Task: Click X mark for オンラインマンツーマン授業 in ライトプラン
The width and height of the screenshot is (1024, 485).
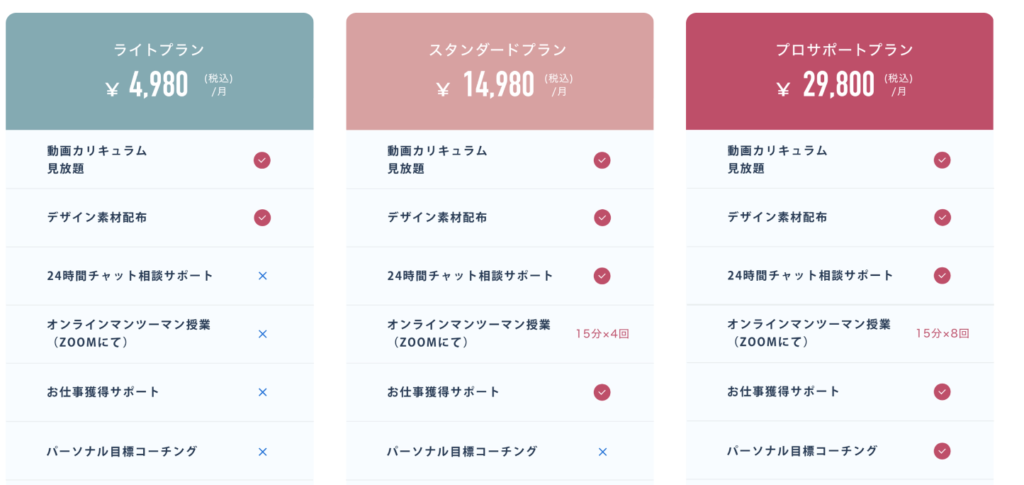Action: point(263,334)
